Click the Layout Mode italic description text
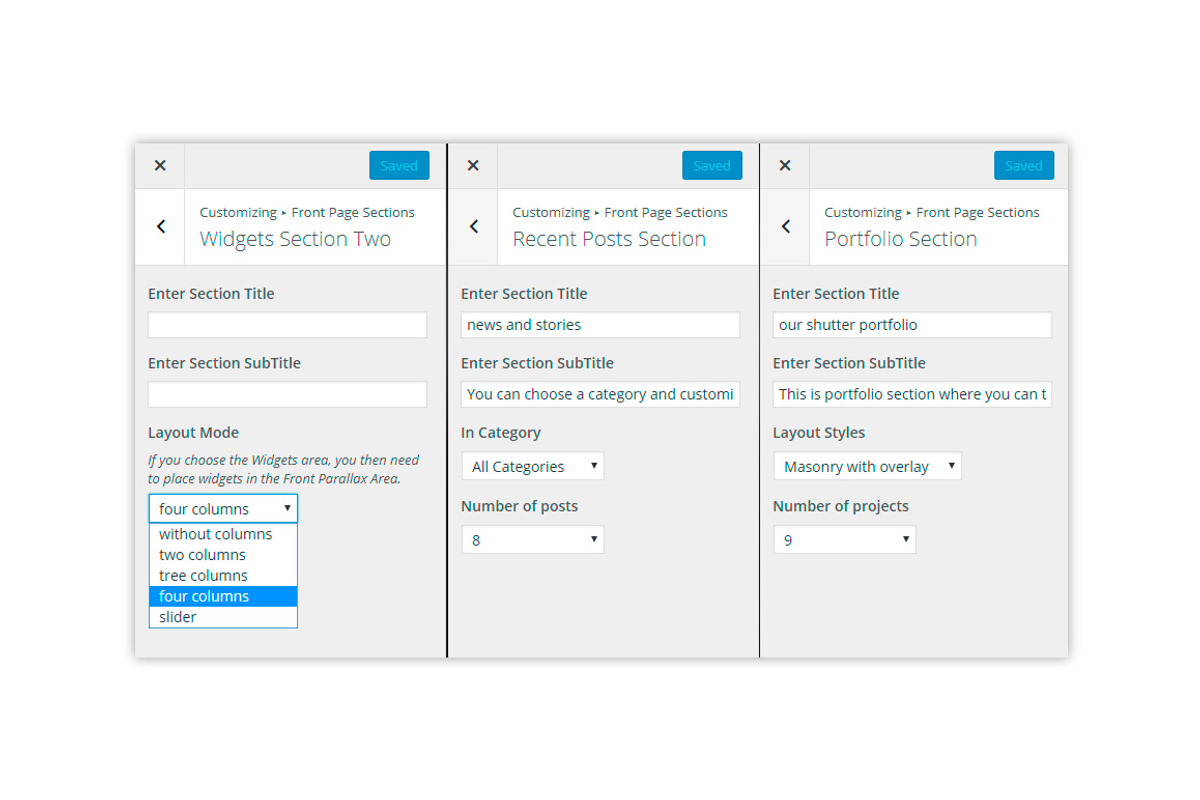The height and width of the screenshot is (800, 1200). [284, 469]
